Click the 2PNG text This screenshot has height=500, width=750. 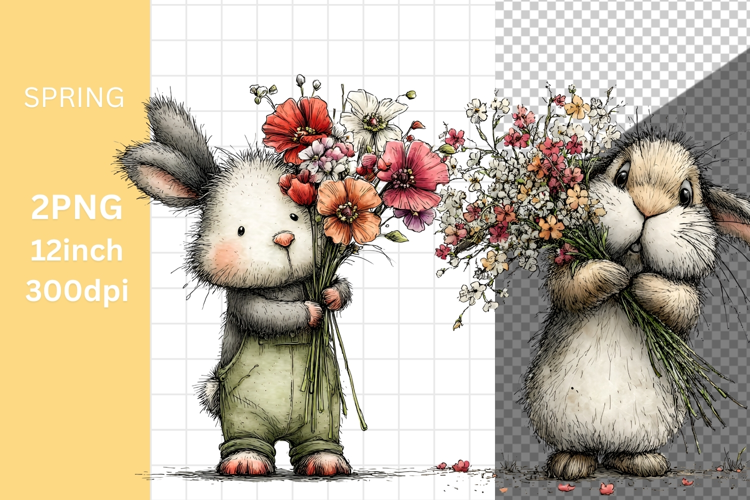pos(75,207)
